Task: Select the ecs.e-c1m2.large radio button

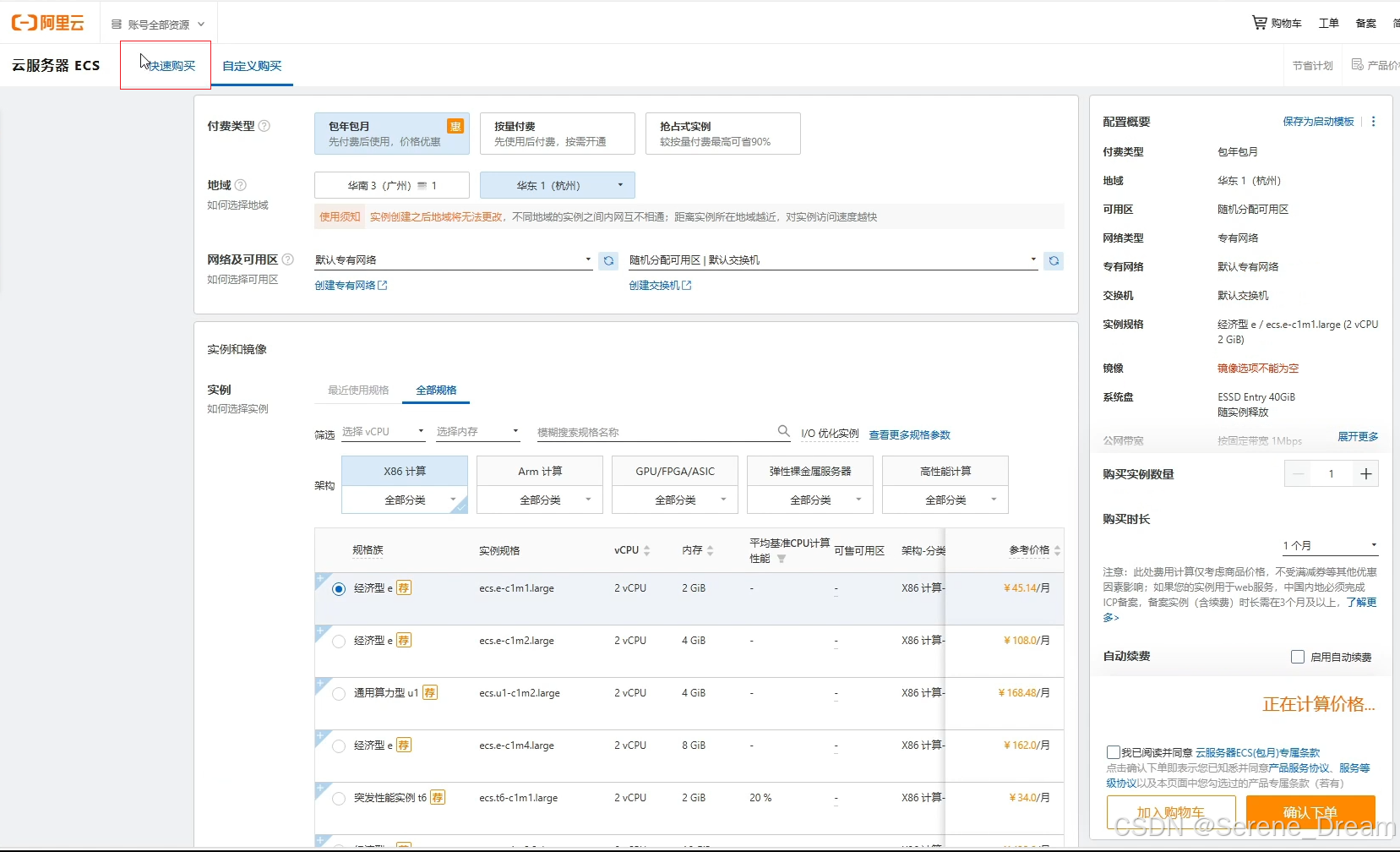Action: [x=339, y=642]
